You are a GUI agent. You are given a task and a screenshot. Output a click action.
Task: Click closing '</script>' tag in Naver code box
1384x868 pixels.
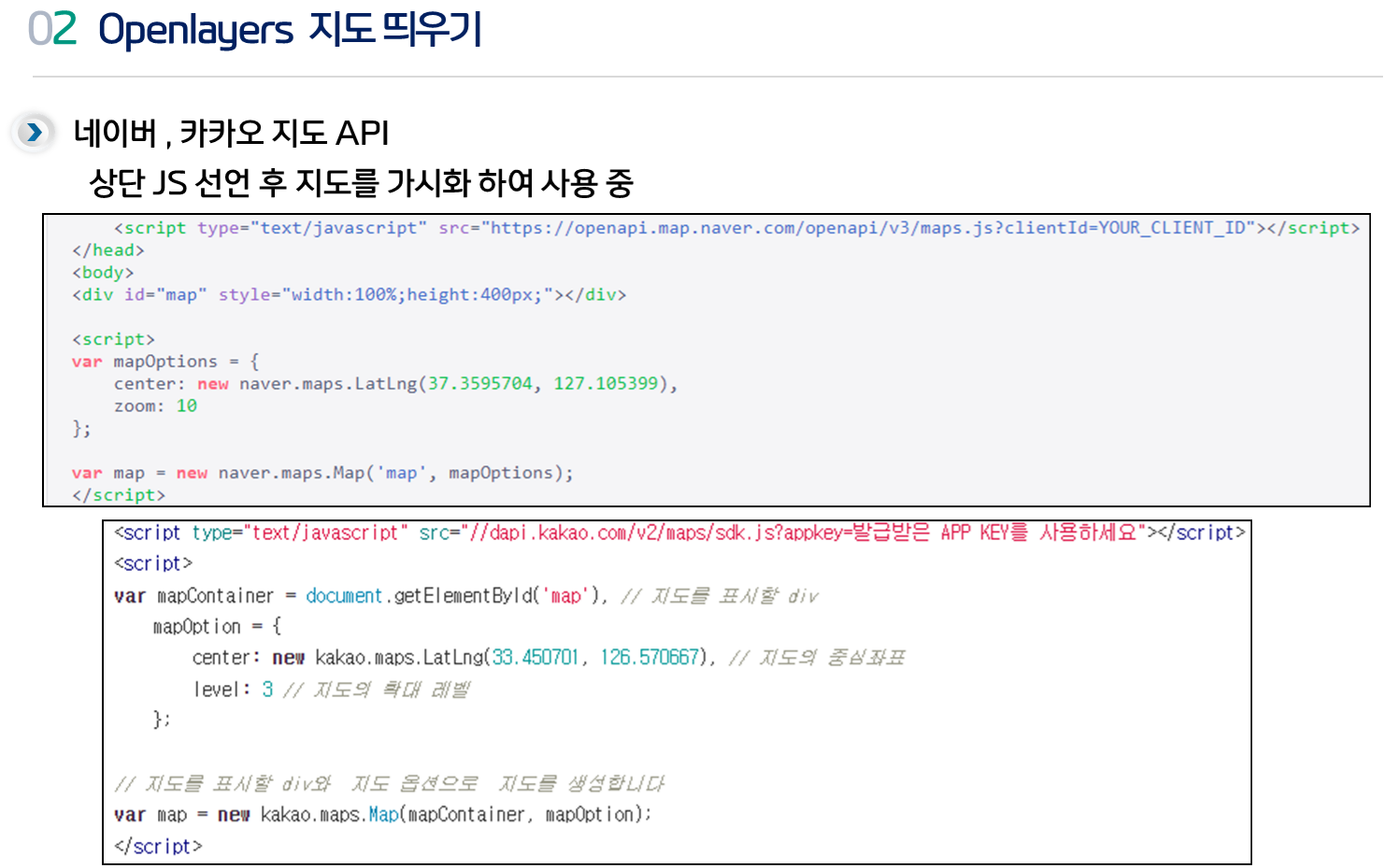(119, 496)
